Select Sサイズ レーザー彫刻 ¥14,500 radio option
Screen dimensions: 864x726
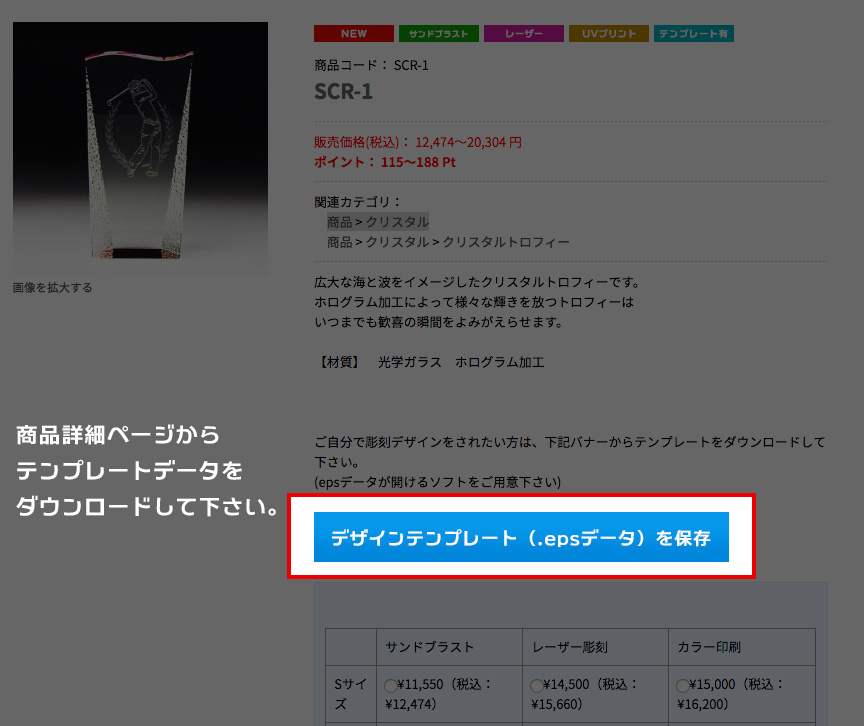pyautogui.click(x=537, y=685)
